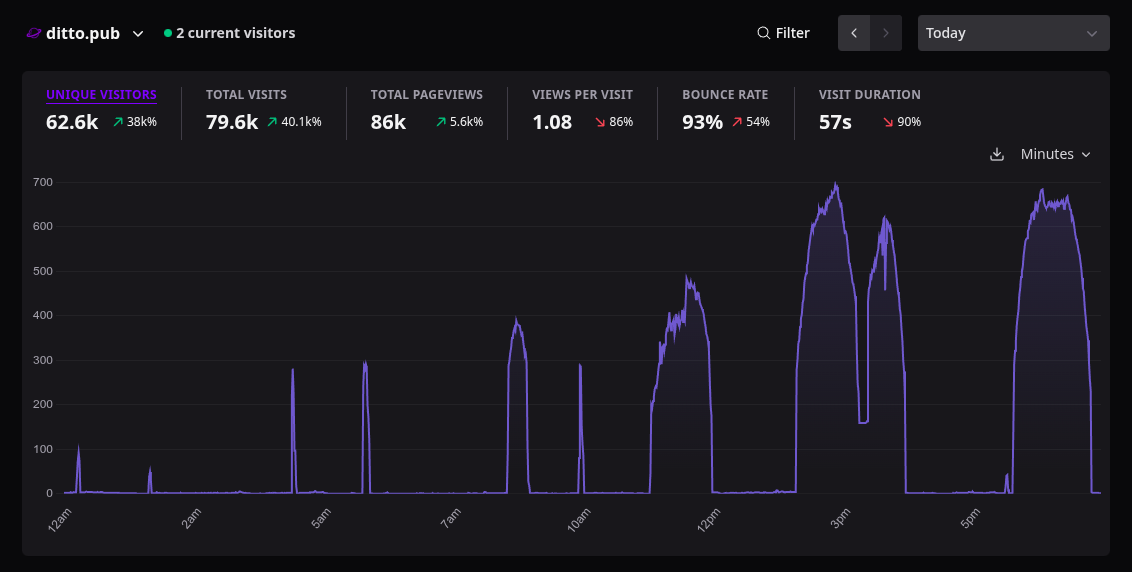The width and height of the screenshot is (1132, 572).
Task: Click green current visitors status dot
Action: [168, 33]
